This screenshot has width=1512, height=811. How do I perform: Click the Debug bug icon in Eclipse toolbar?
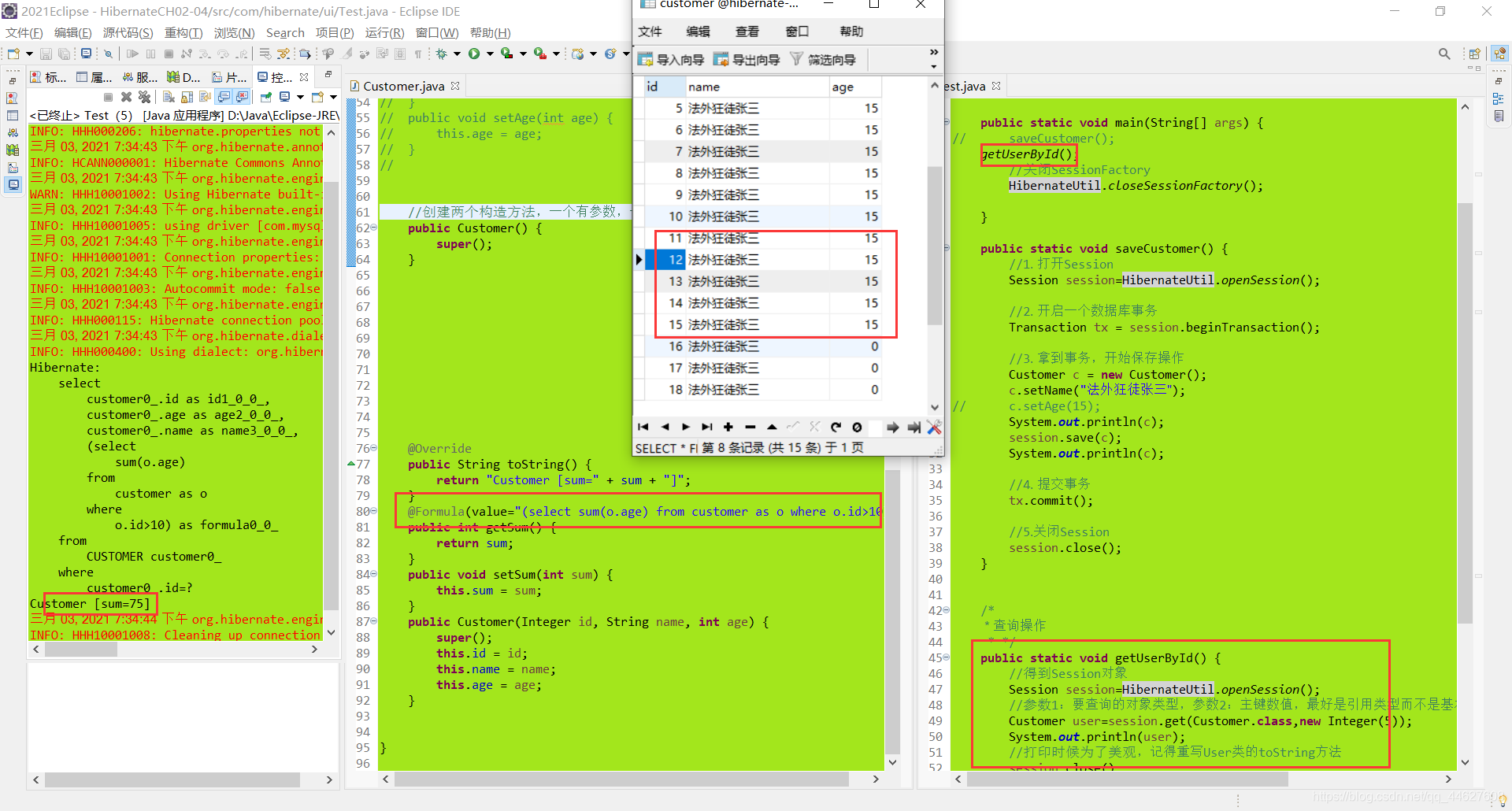pyautogui.click(x=442, y=54)
